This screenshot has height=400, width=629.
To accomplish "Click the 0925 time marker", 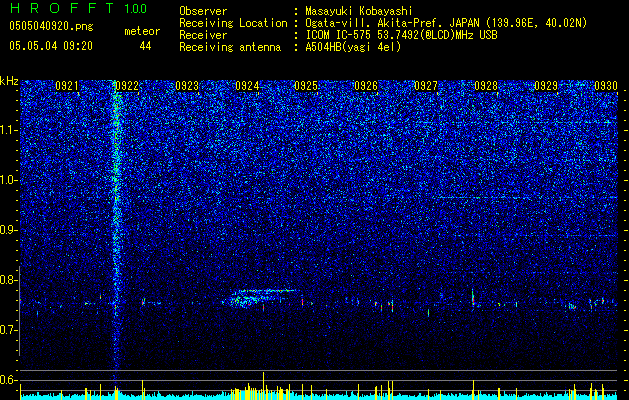I will pos(306,85).
